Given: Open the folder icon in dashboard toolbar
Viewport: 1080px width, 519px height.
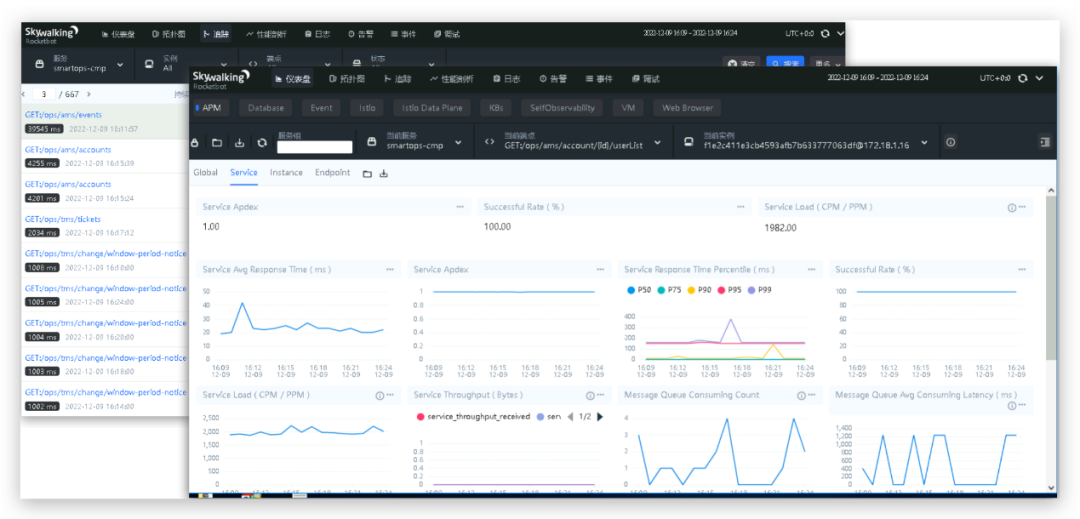Looking at the screenshot, I should coord(217,142).
